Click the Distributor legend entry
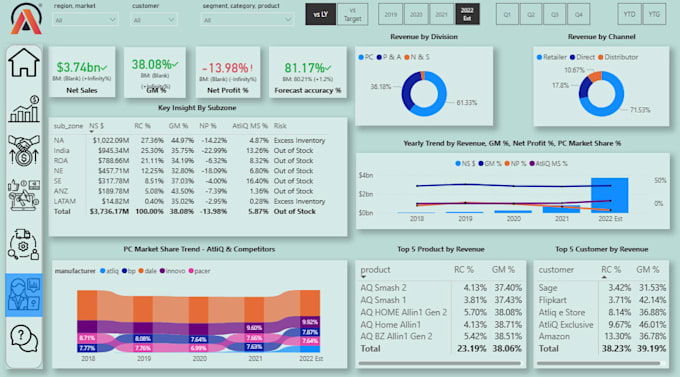 pos(618,57)
